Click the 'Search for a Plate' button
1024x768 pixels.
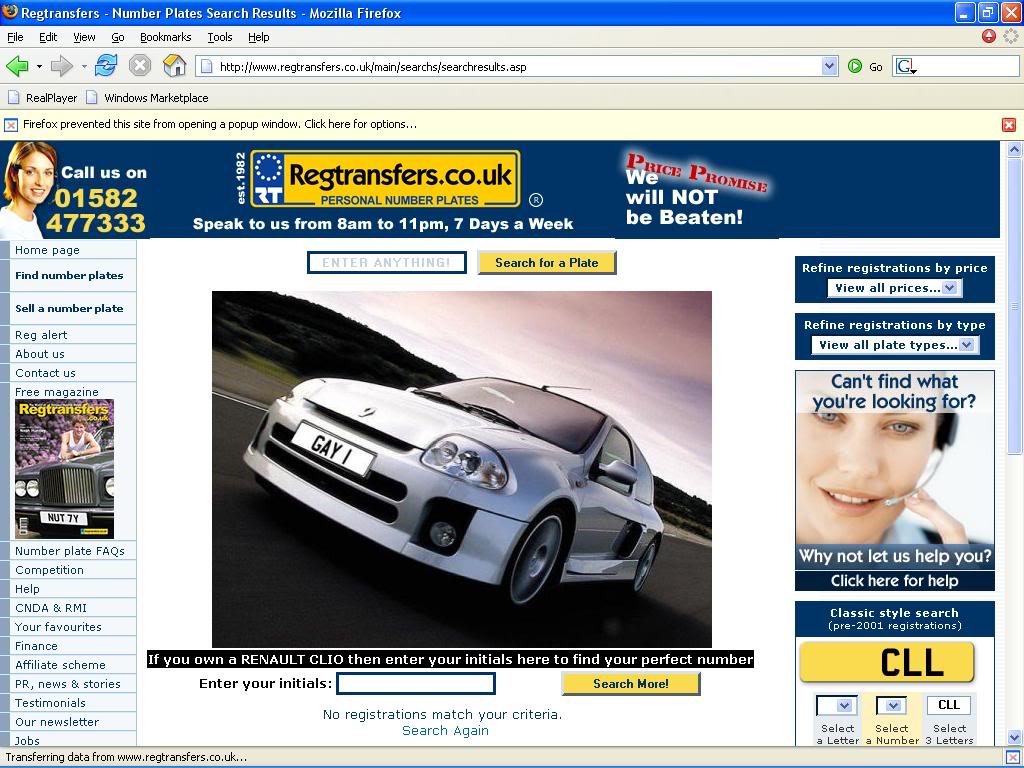click(x=546, y=263)
